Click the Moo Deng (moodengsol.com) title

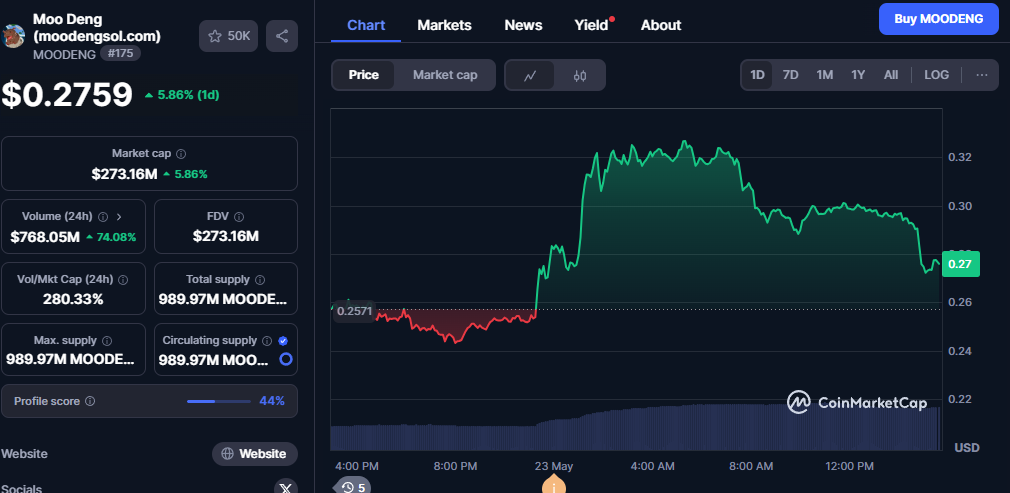97,28
